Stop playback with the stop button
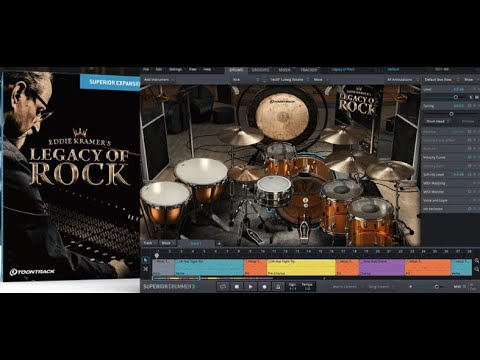Screen dimensions: 480x360 [237, 286]
